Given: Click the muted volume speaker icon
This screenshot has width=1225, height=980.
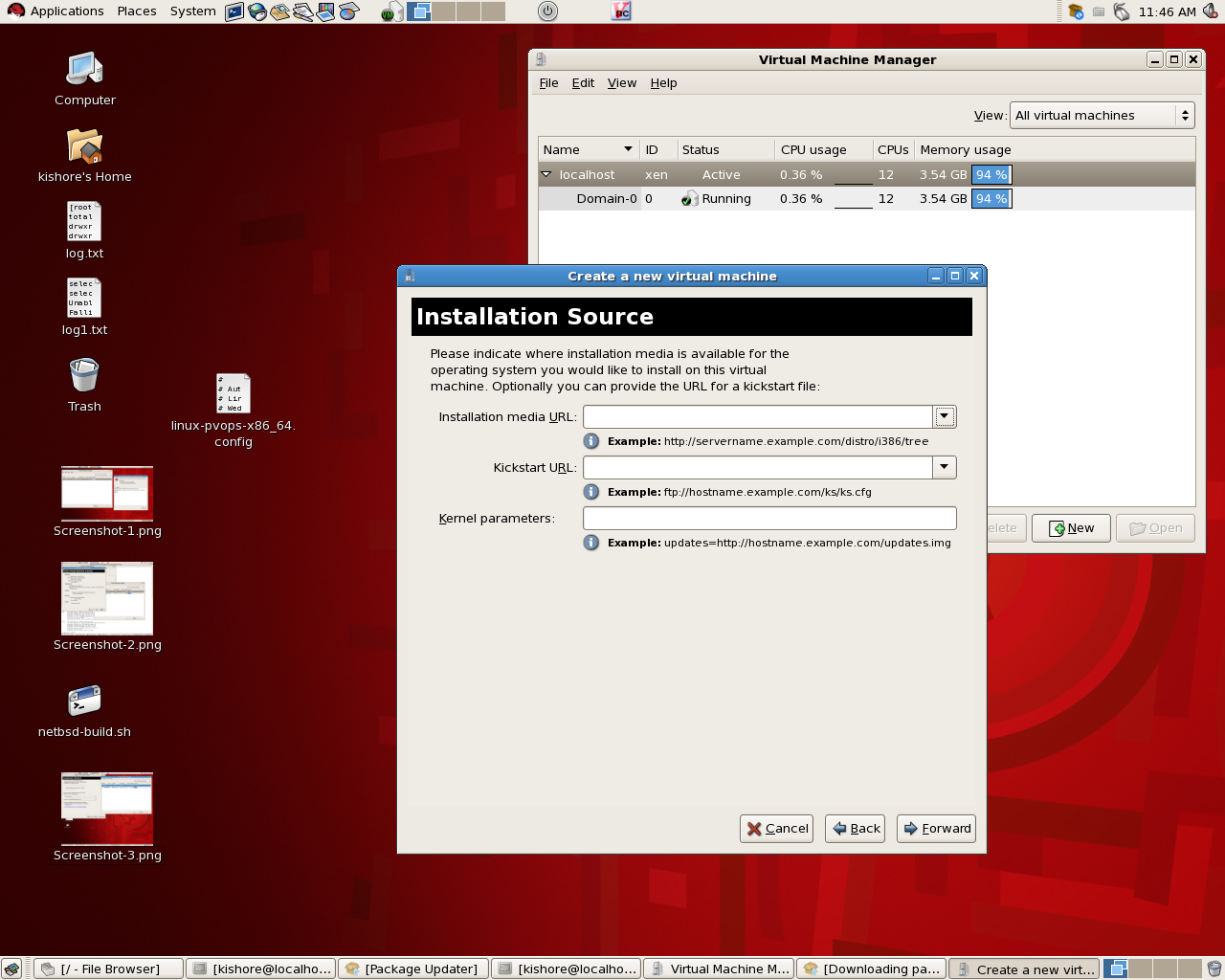Looking at the screenshot, I should coord(1210,11).
